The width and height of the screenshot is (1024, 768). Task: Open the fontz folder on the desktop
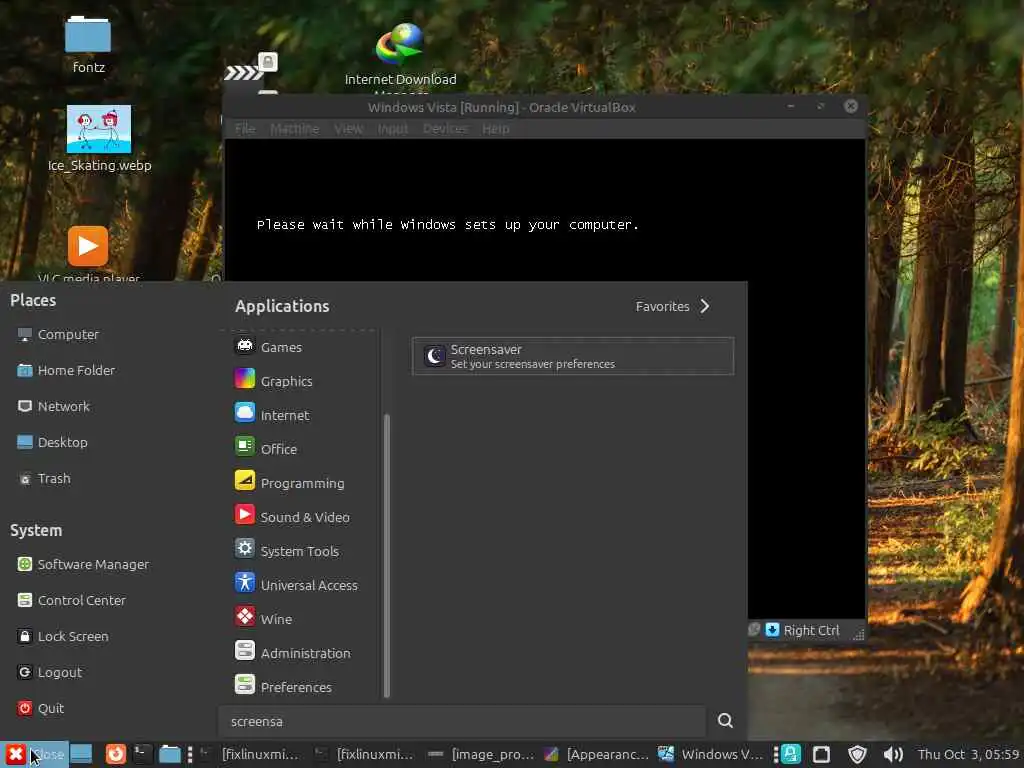[x=88, y=44]
